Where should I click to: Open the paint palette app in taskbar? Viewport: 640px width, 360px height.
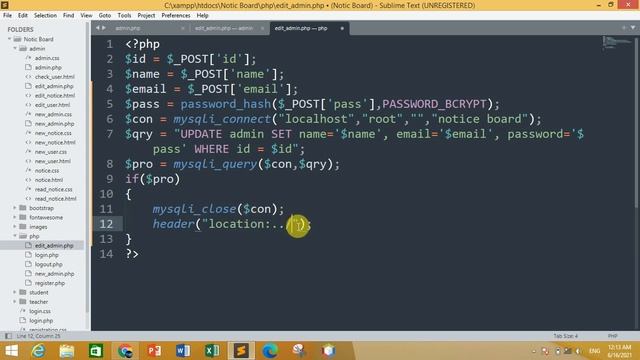(x=299, y=351)
